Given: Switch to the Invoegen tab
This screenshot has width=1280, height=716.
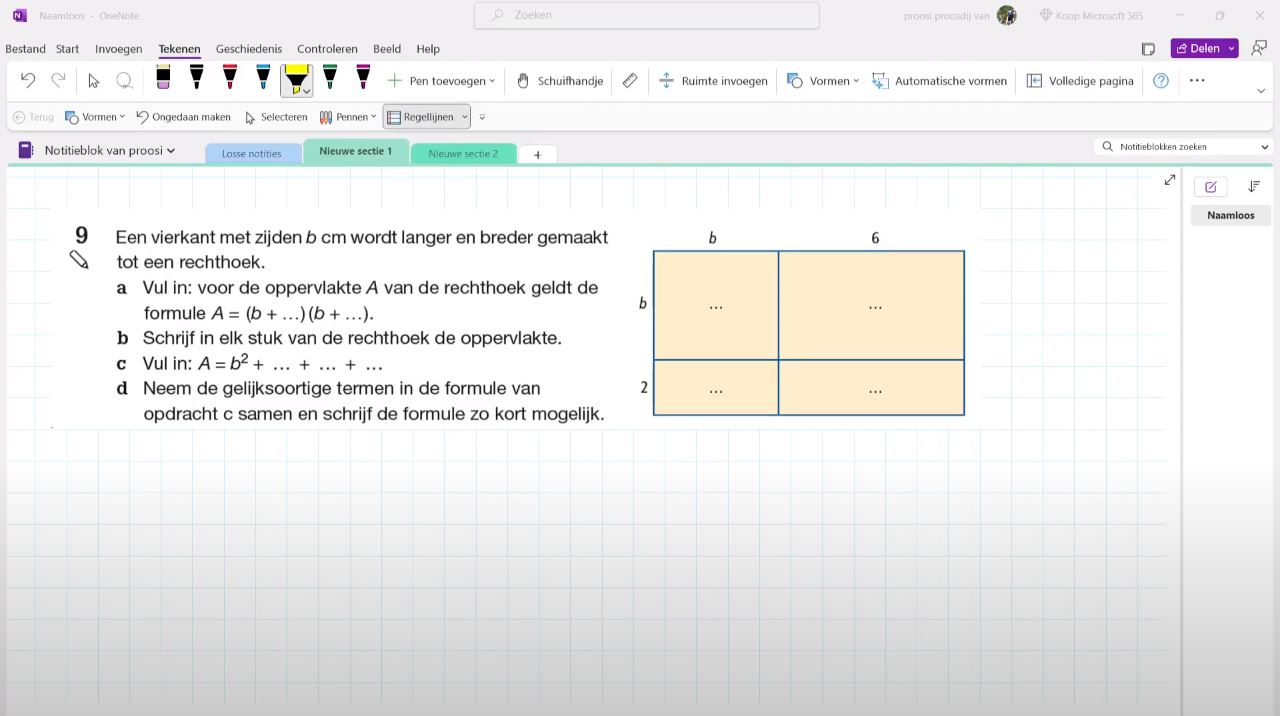Looking at the screenshot, I should 118,49.
